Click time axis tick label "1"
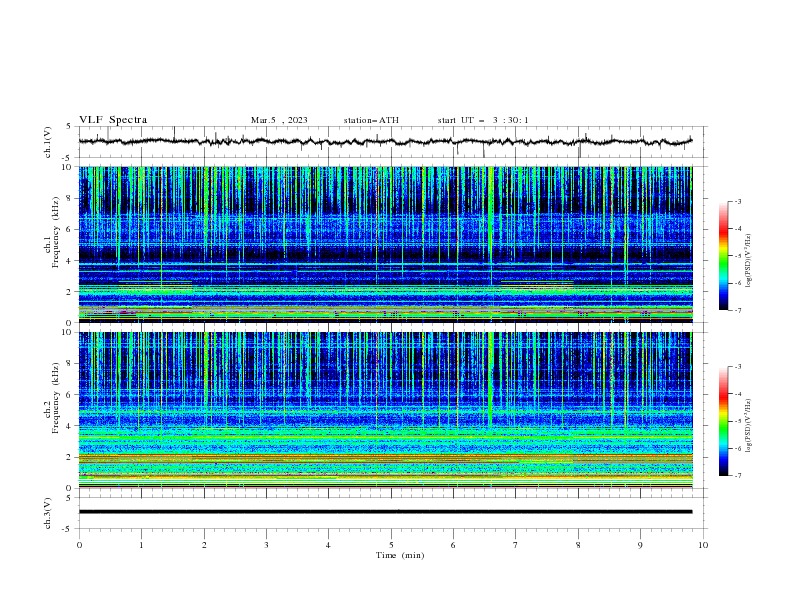The width and height of the screenshot is (792, 612). pos(141,545)
